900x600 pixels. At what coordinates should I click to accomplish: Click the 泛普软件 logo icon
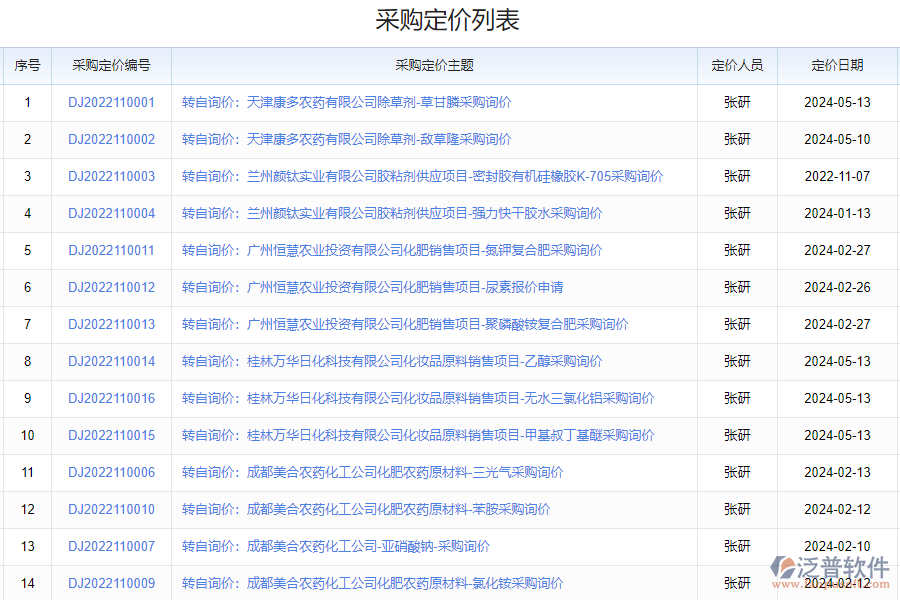click(x=785, y=569)
